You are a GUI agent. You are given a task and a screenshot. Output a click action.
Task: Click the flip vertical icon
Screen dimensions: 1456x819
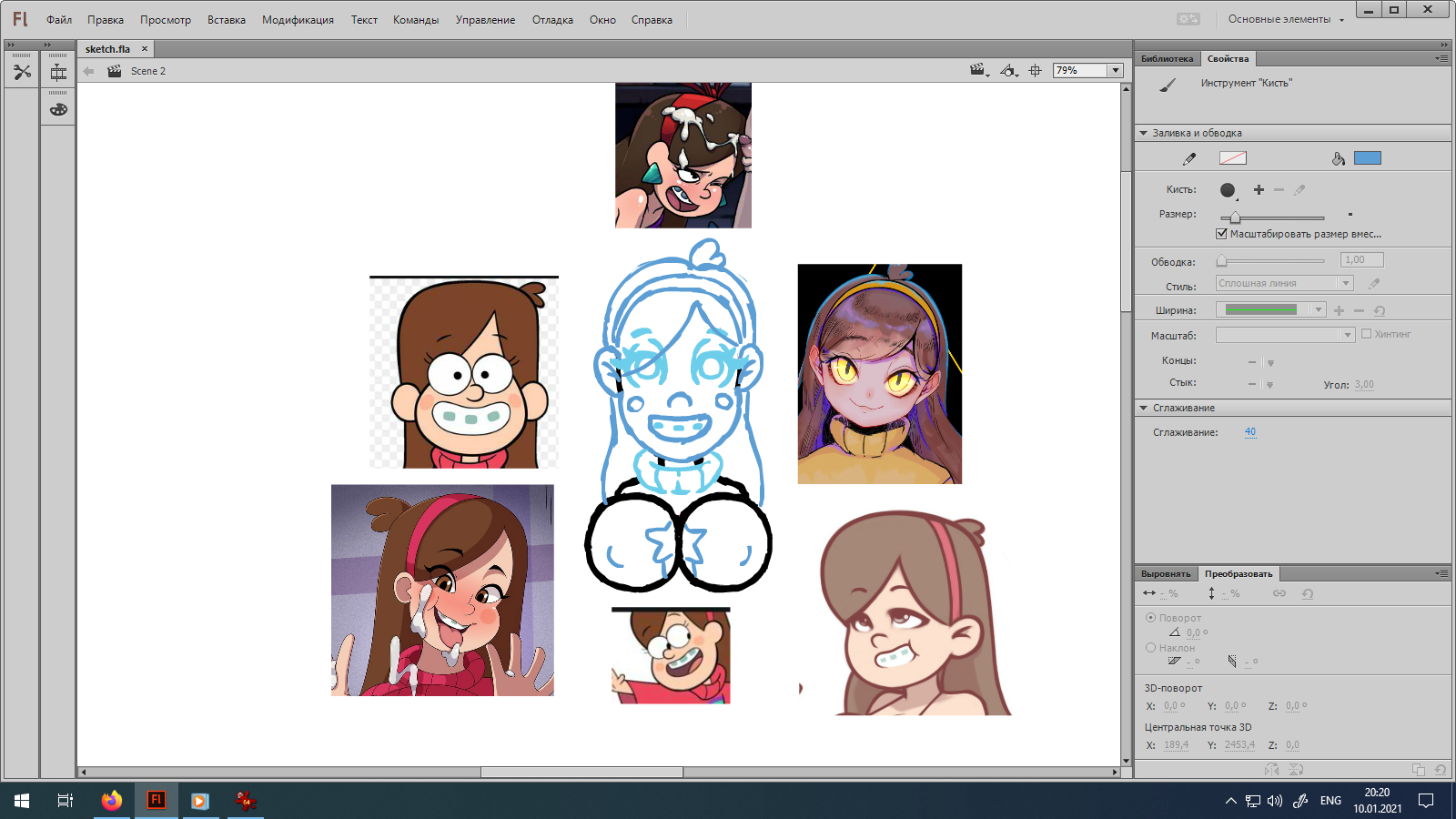click(x=1297, y=770)
